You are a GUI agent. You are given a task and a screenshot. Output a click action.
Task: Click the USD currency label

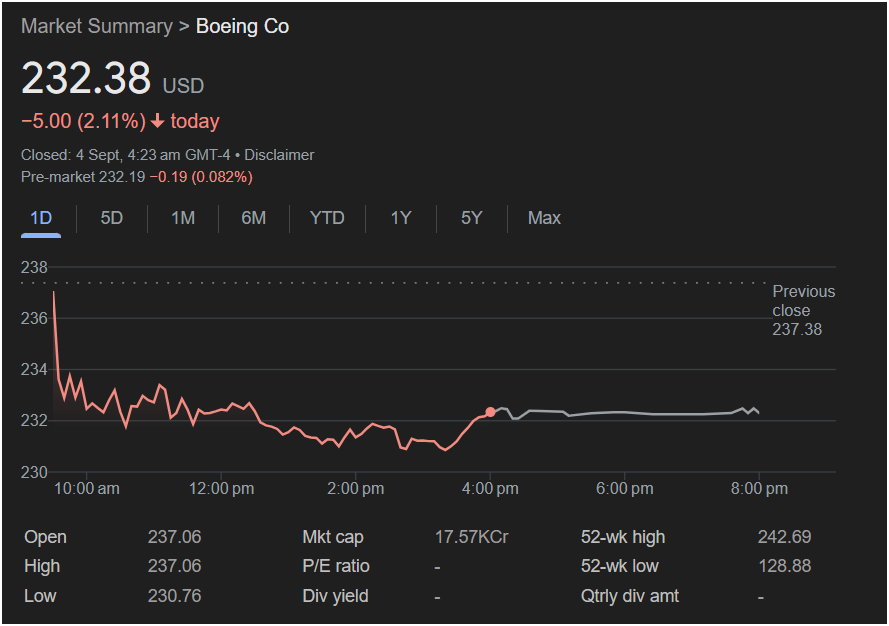point(183,86)
